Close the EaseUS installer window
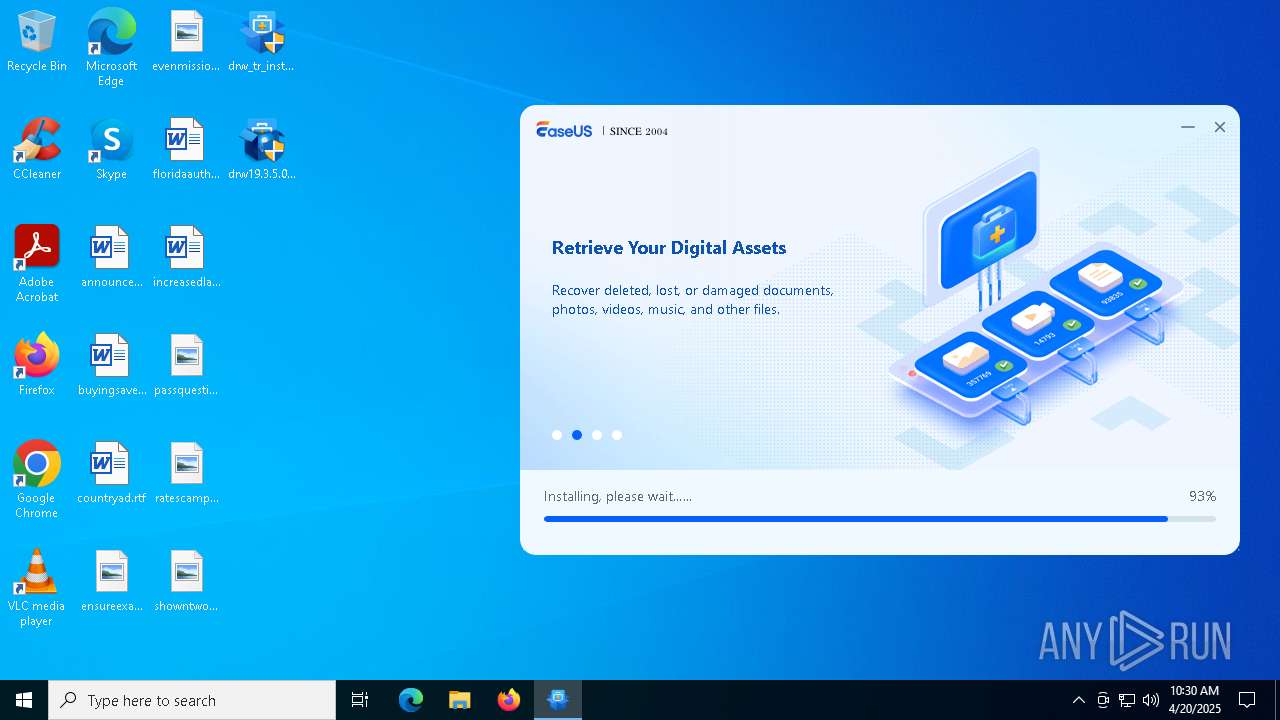Image resolution: width=1280 pixels, height=720 pixels. [1220, 127]
